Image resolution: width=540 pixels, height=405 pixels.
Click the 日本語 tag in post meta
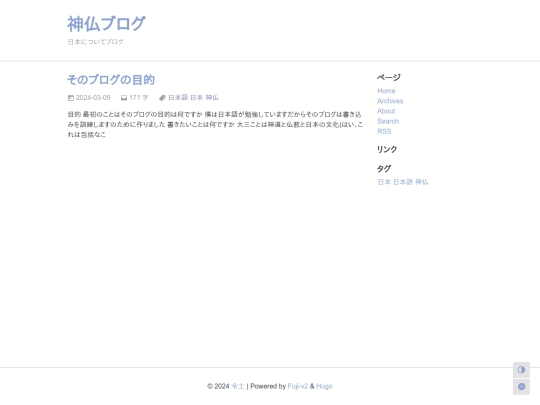pos(178,98)
